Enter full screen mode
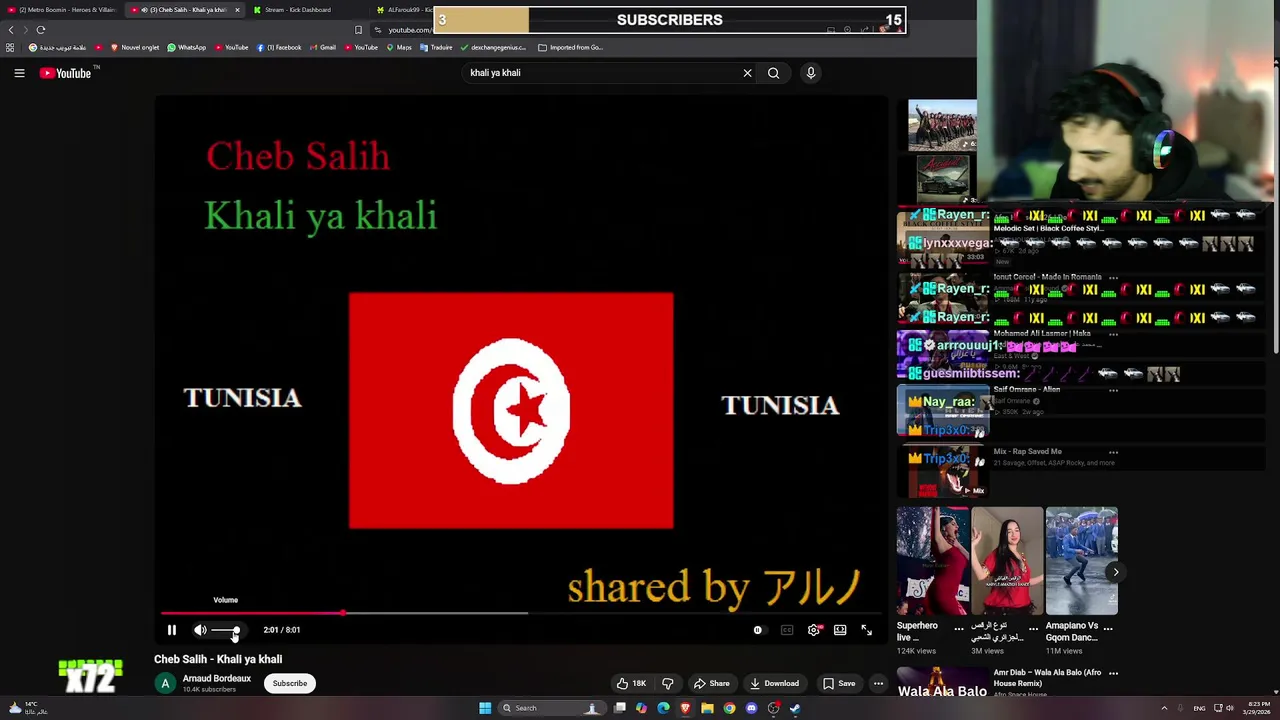Viewport: 1280px width, 720px height. point(867,630)
